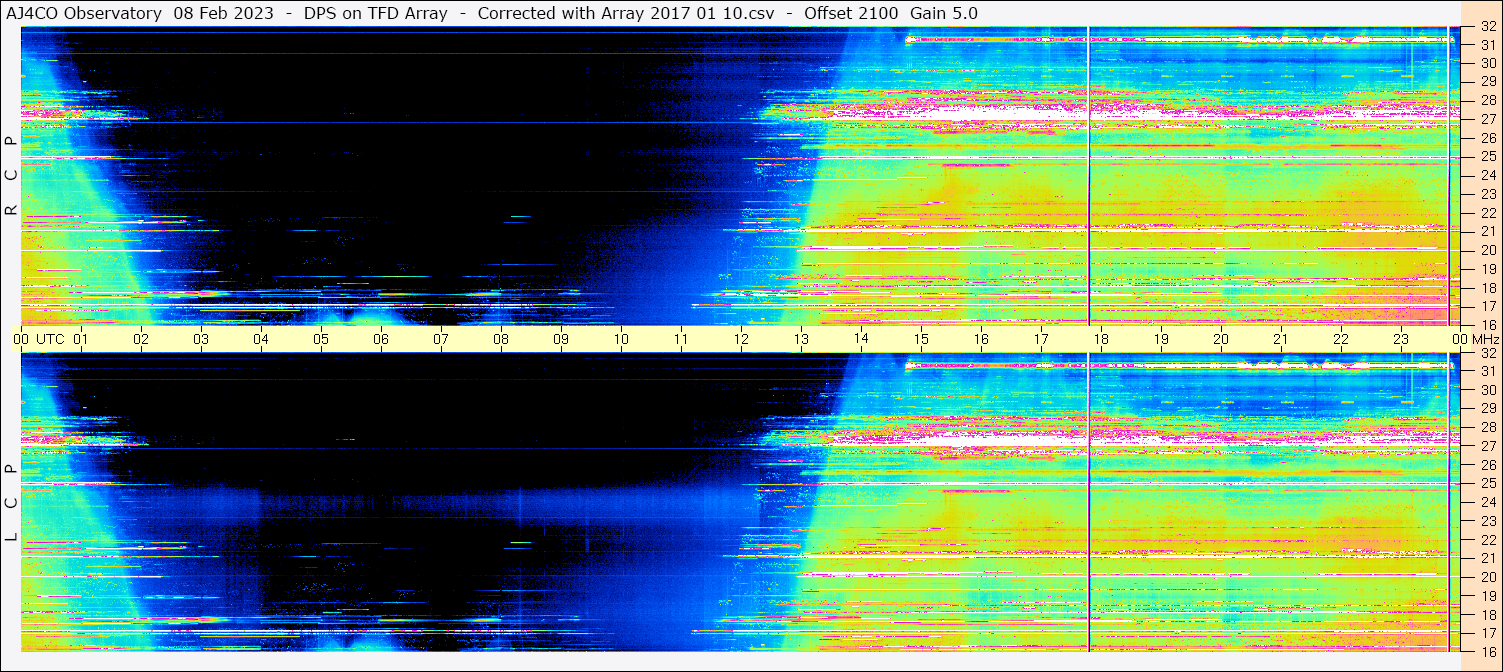The width and height of the screenshot is (1503, 672).
Task: Click the "08" hour tick label
Action: [x=501, y=339]
